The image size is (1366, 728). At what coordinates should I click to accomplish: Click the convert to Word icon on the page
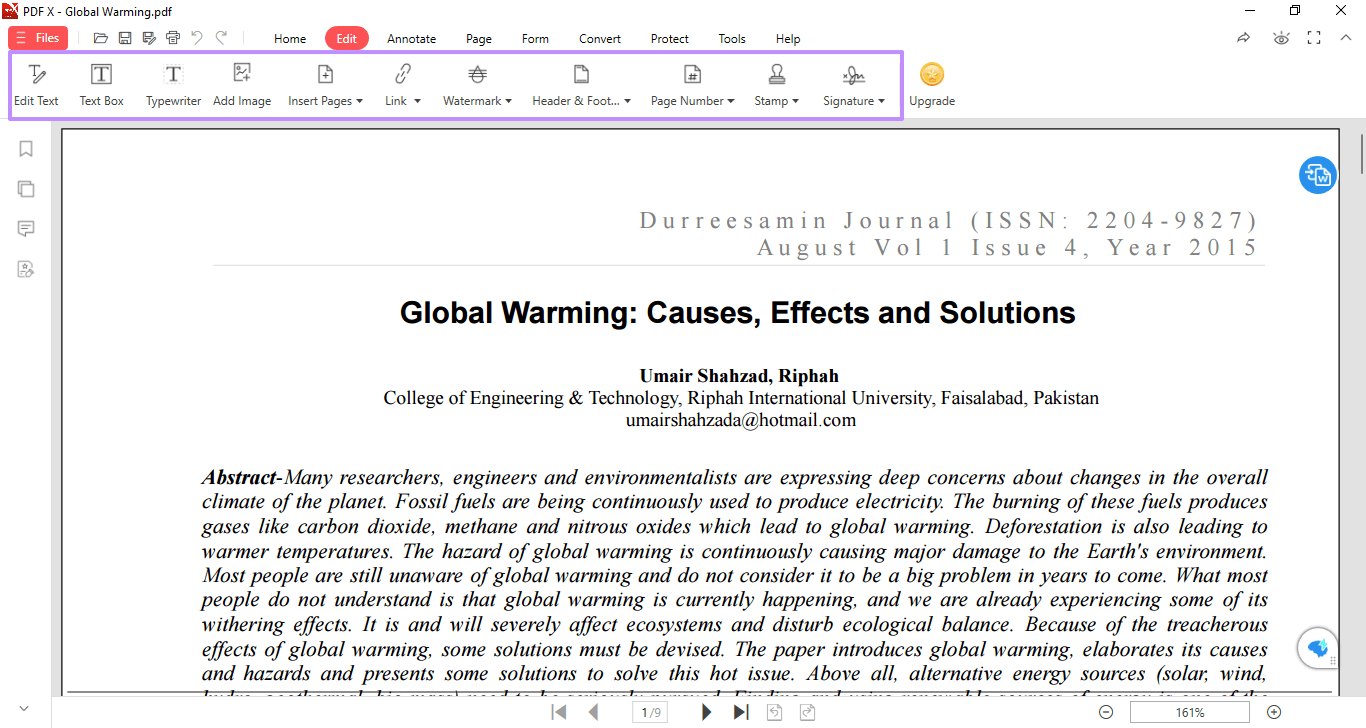pos(1317,175)
